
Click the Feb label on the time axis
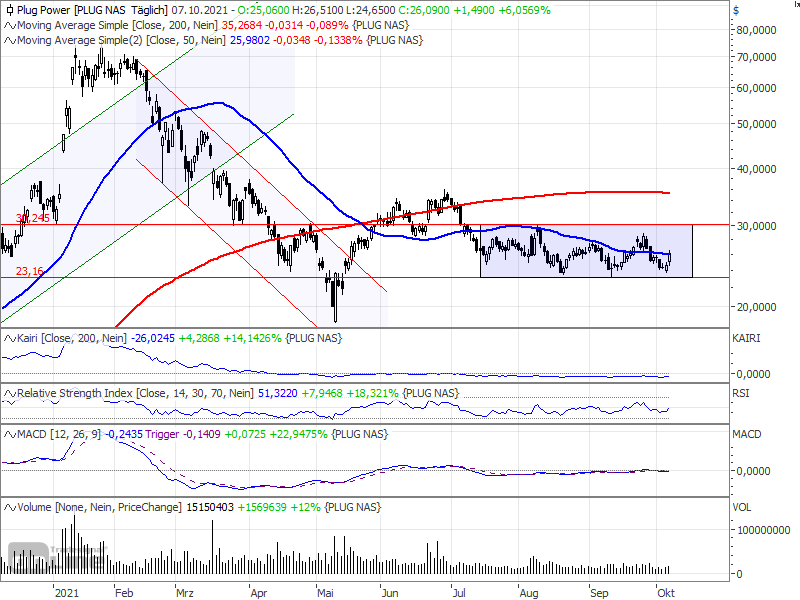pos(124,593)
